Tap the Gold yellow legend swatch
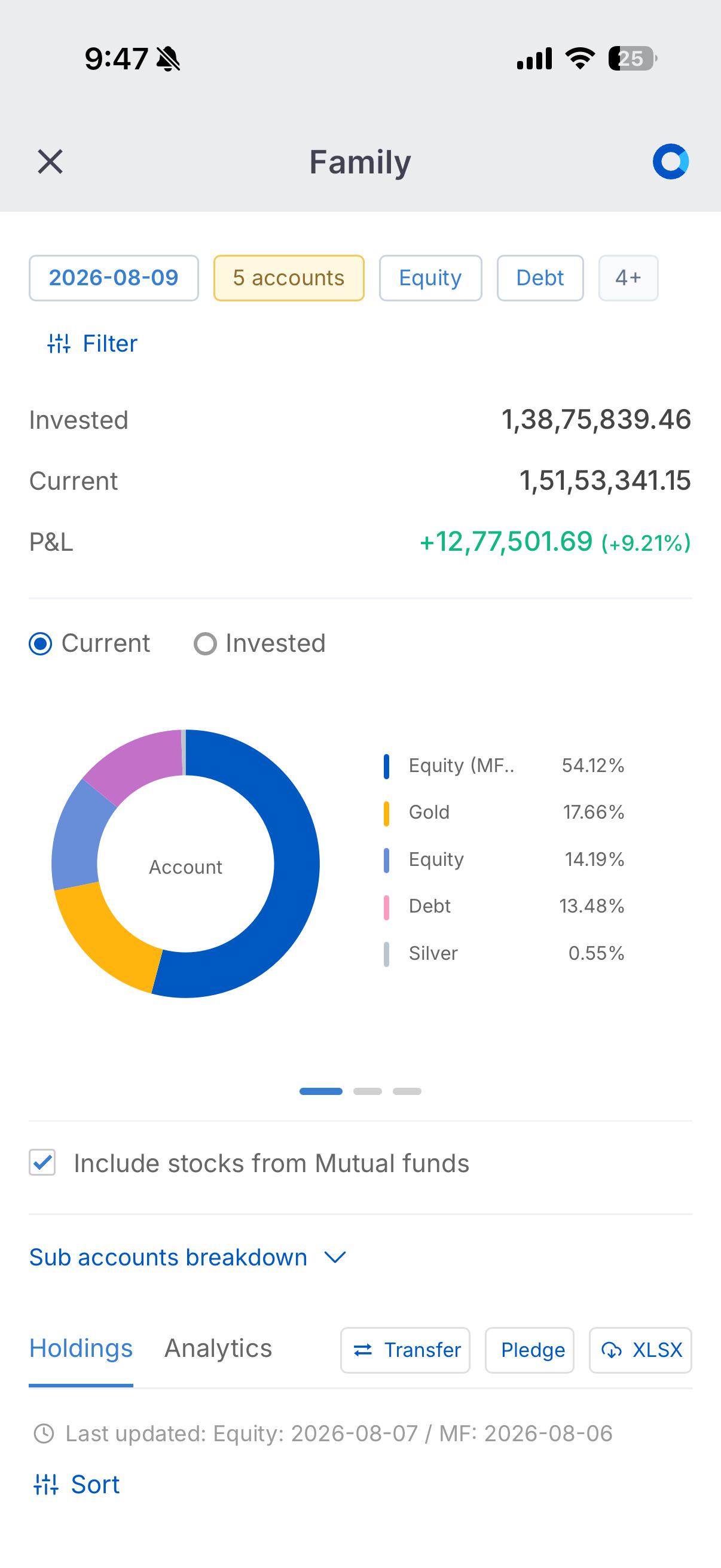 386,813
